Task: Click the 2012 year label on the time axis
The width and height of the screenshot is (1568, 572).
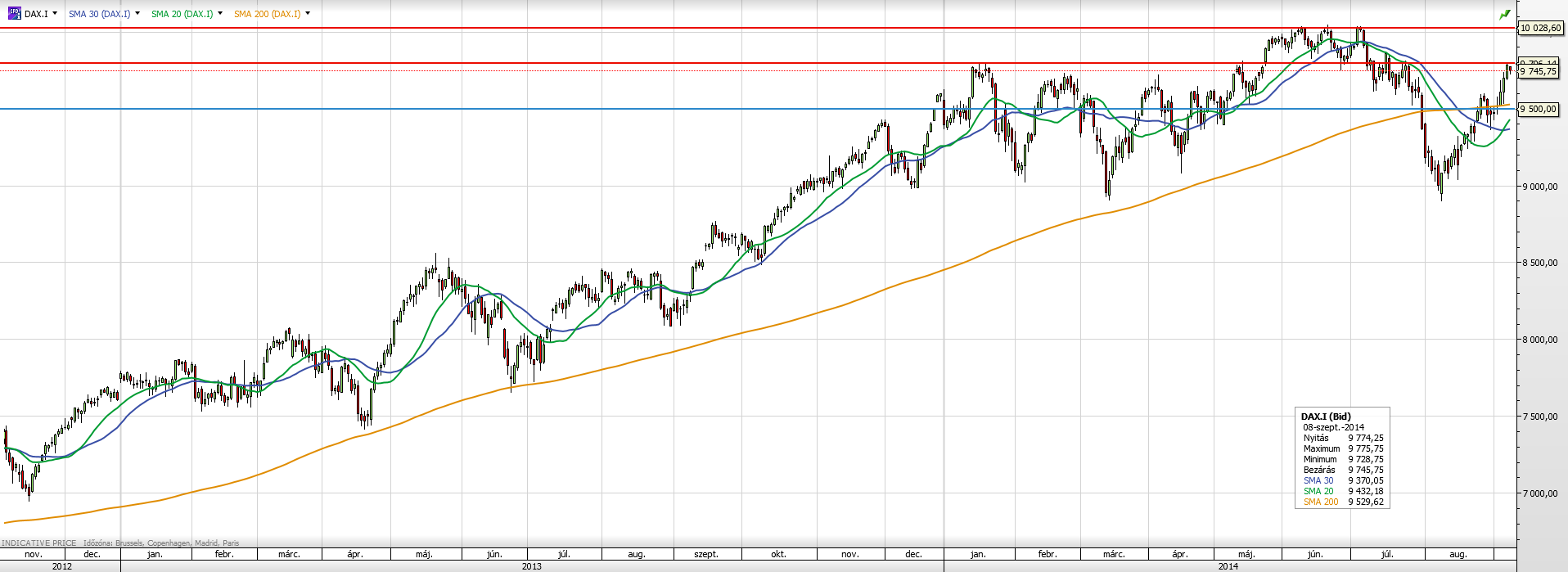Action: (x=61, y=566)
